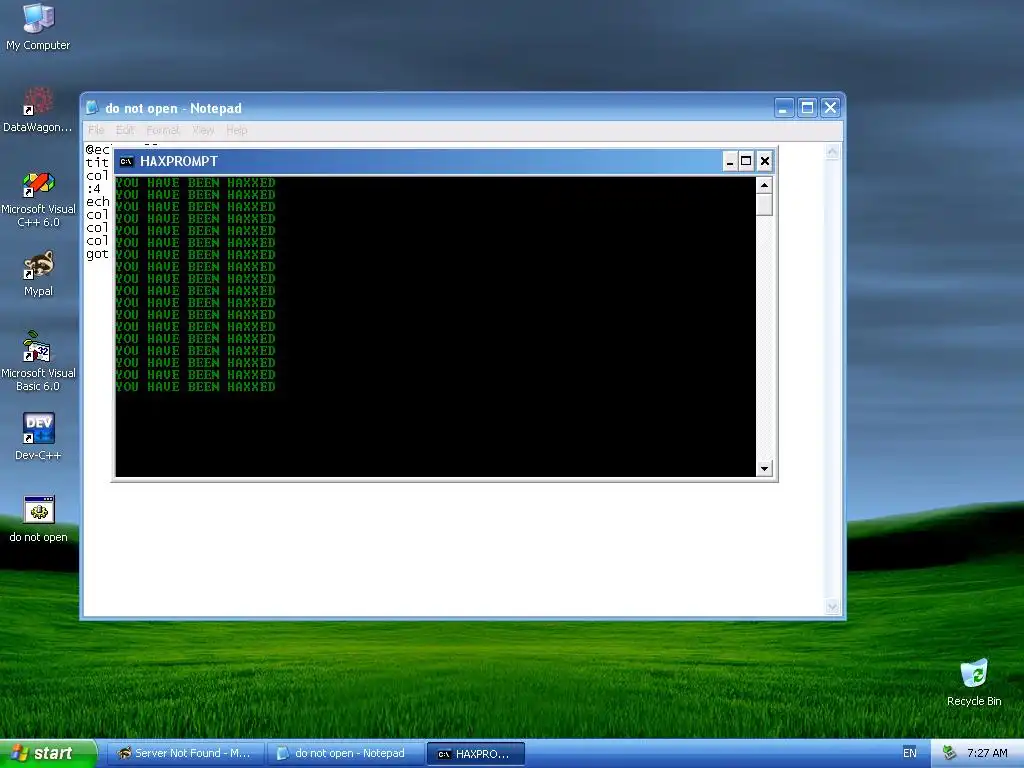Click the EN language indicator
This screenshot has width=1024, height=768.
coord(910,753)
